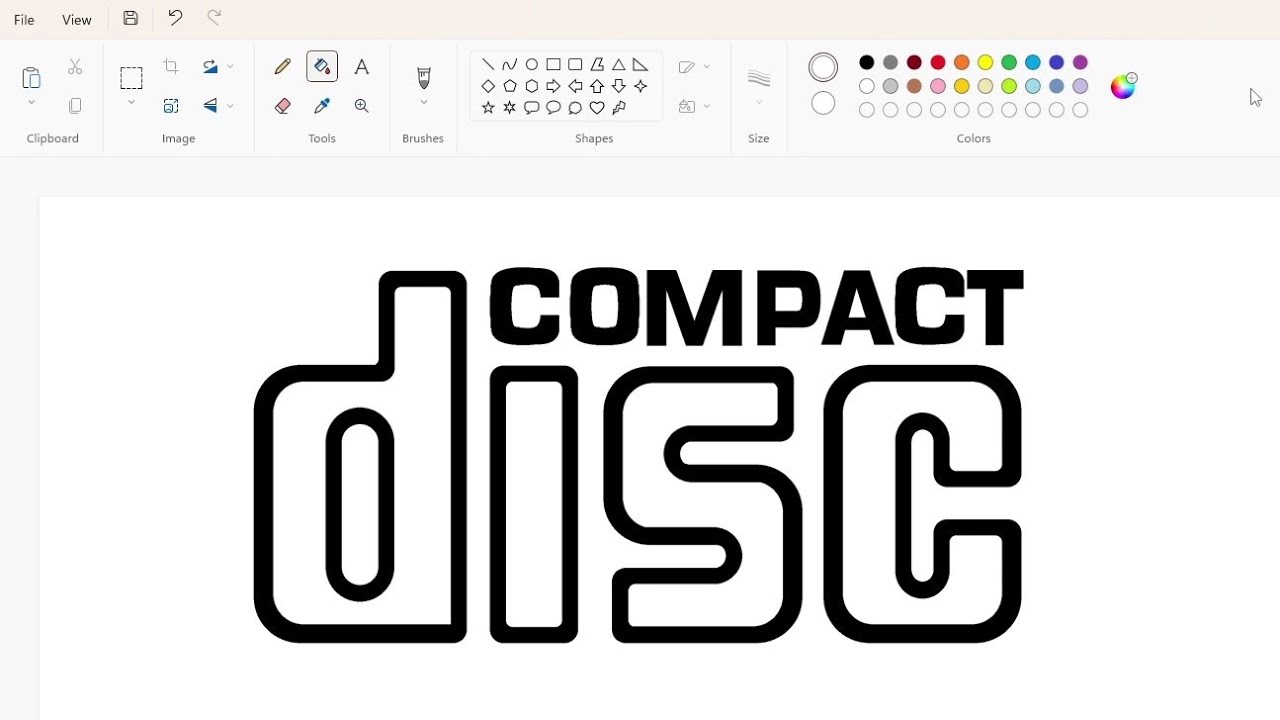Image resolution: width=1280 pixels, height=720 pixels.
Task: Expand the Paste options arrow
Action: 31,102
